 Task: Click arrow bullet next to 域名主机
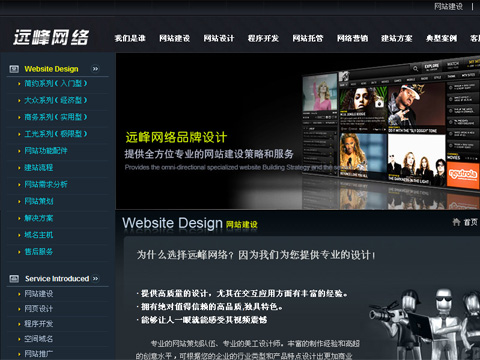point(19,235)
